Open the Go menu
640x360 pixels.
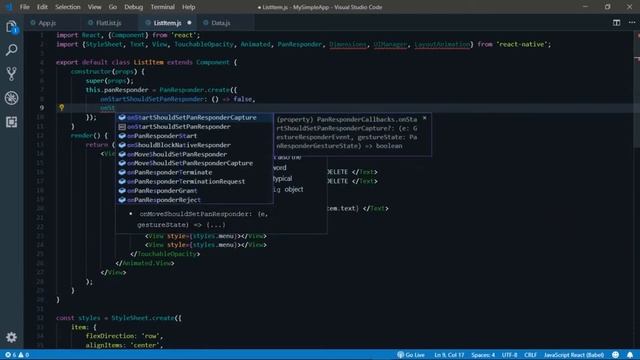click(113, 7)
